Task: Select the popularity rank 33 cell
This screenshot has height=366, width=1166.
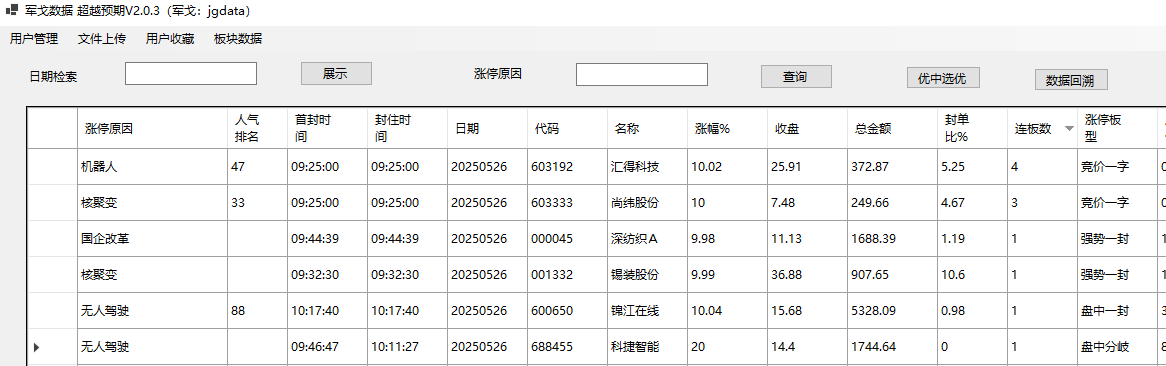Action: (257, 202)
